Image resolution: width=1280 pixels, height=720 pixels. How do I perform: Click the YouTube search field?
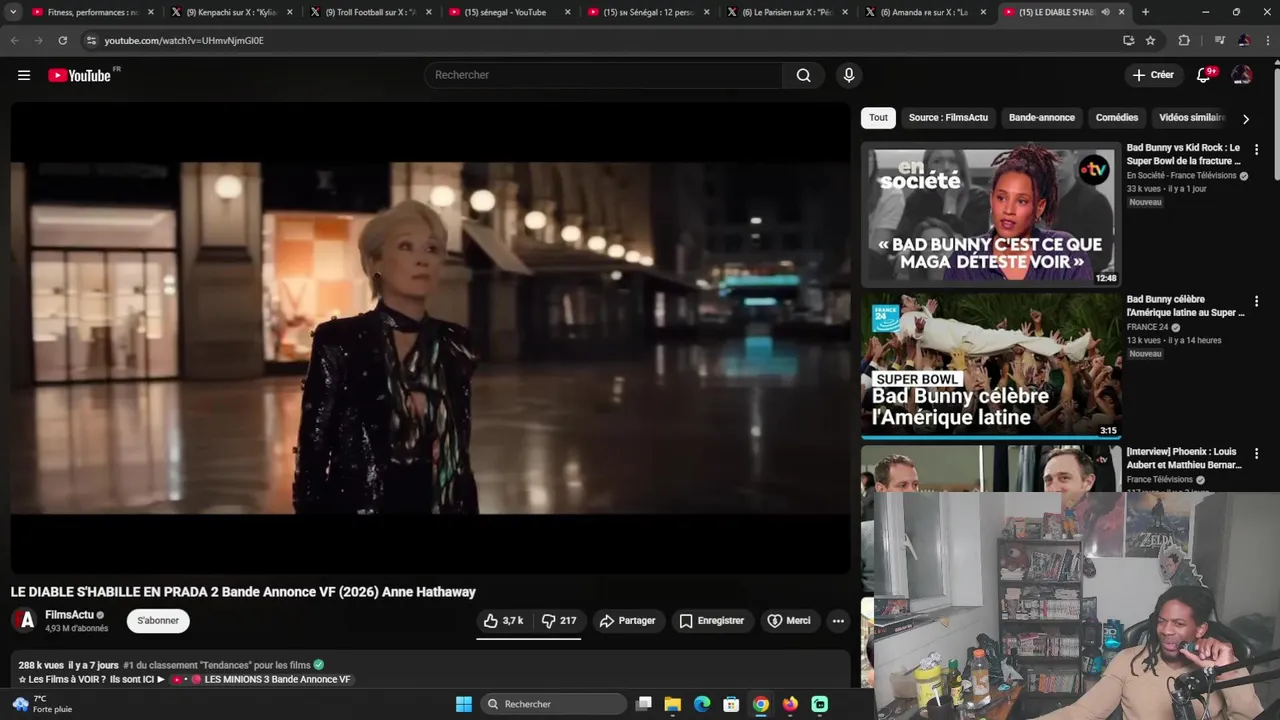point(605,75)
